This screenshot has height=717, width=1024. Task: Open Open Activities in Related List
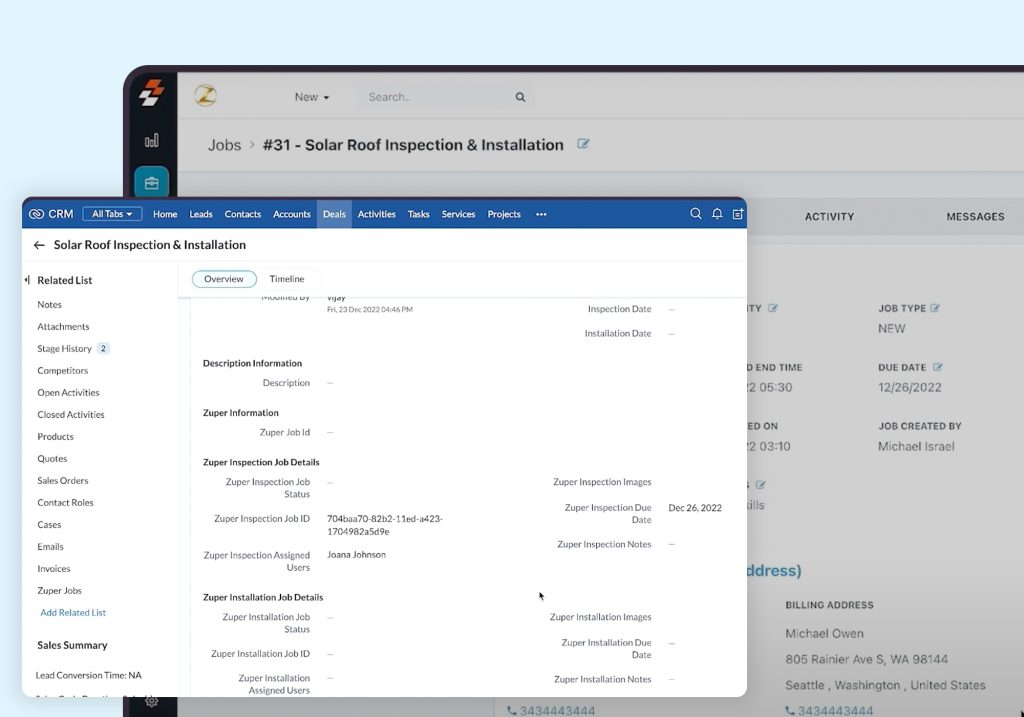tap(69, 392)
